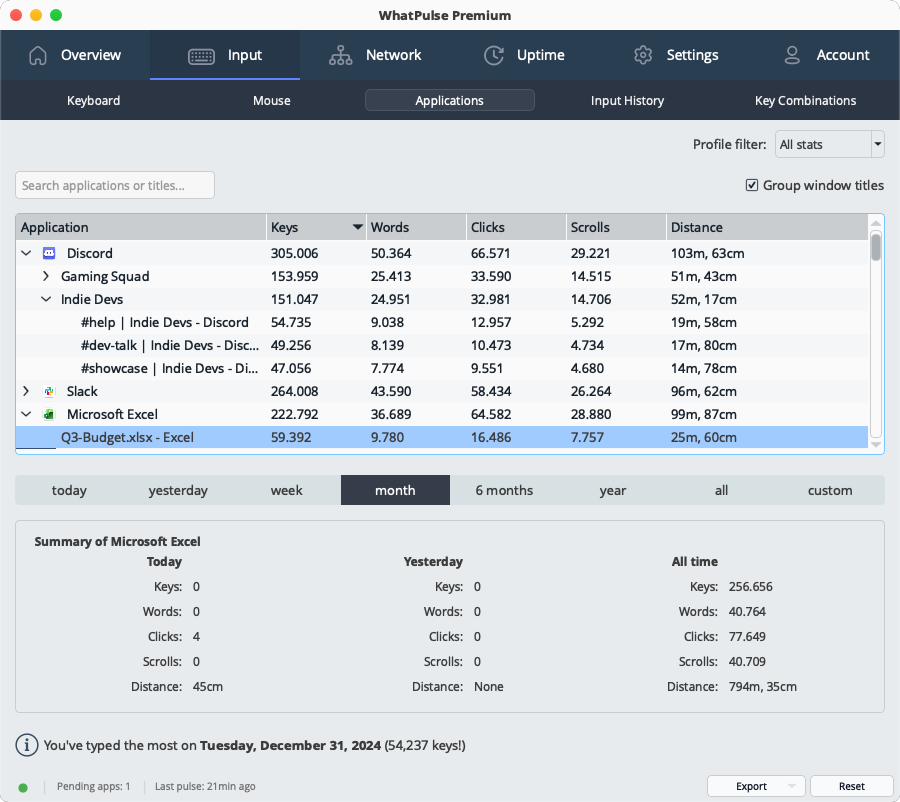Click the applications table scrollbar thumb

(x=876, y=246)
